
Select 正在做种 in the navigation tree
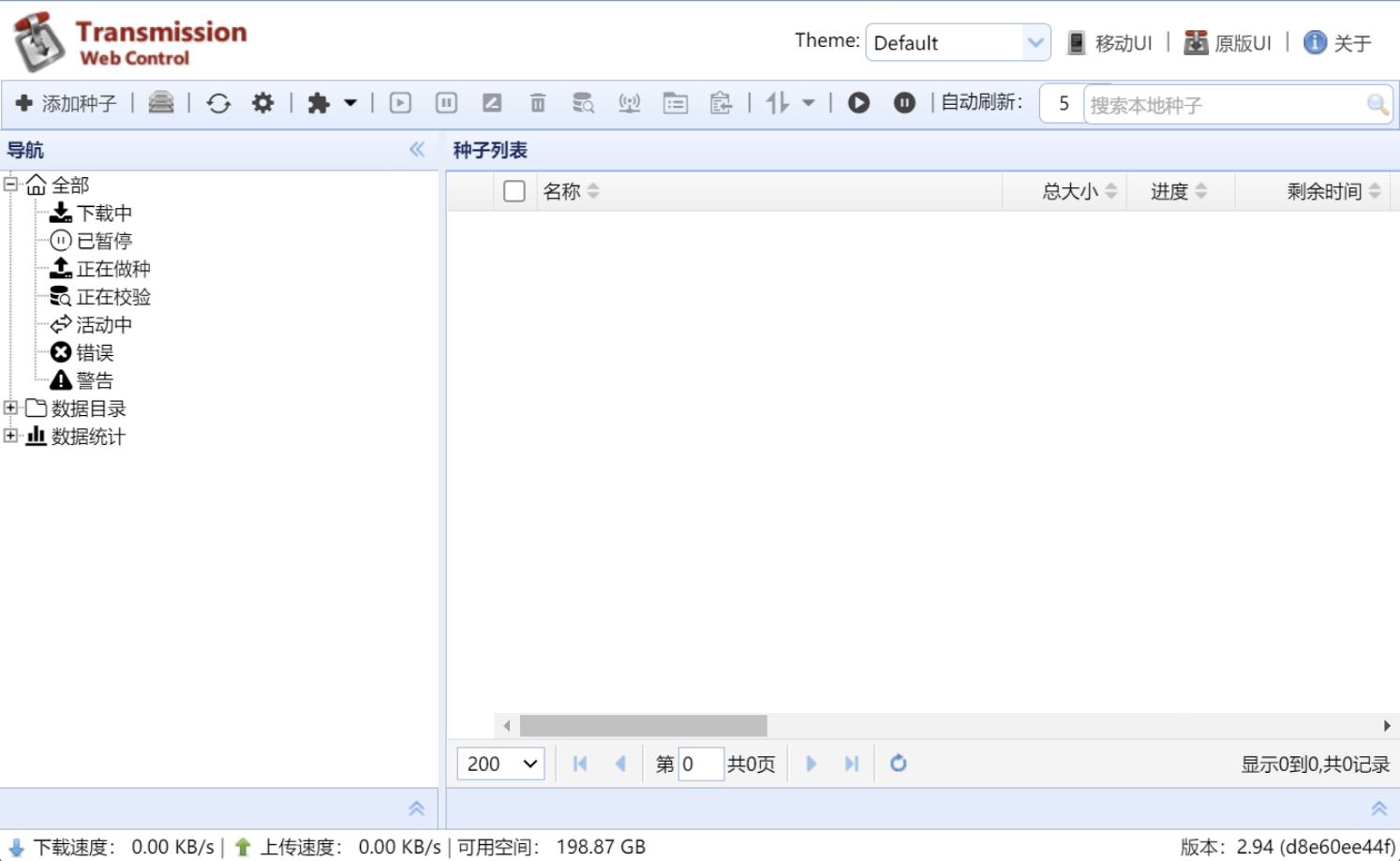tap(112, 269)
